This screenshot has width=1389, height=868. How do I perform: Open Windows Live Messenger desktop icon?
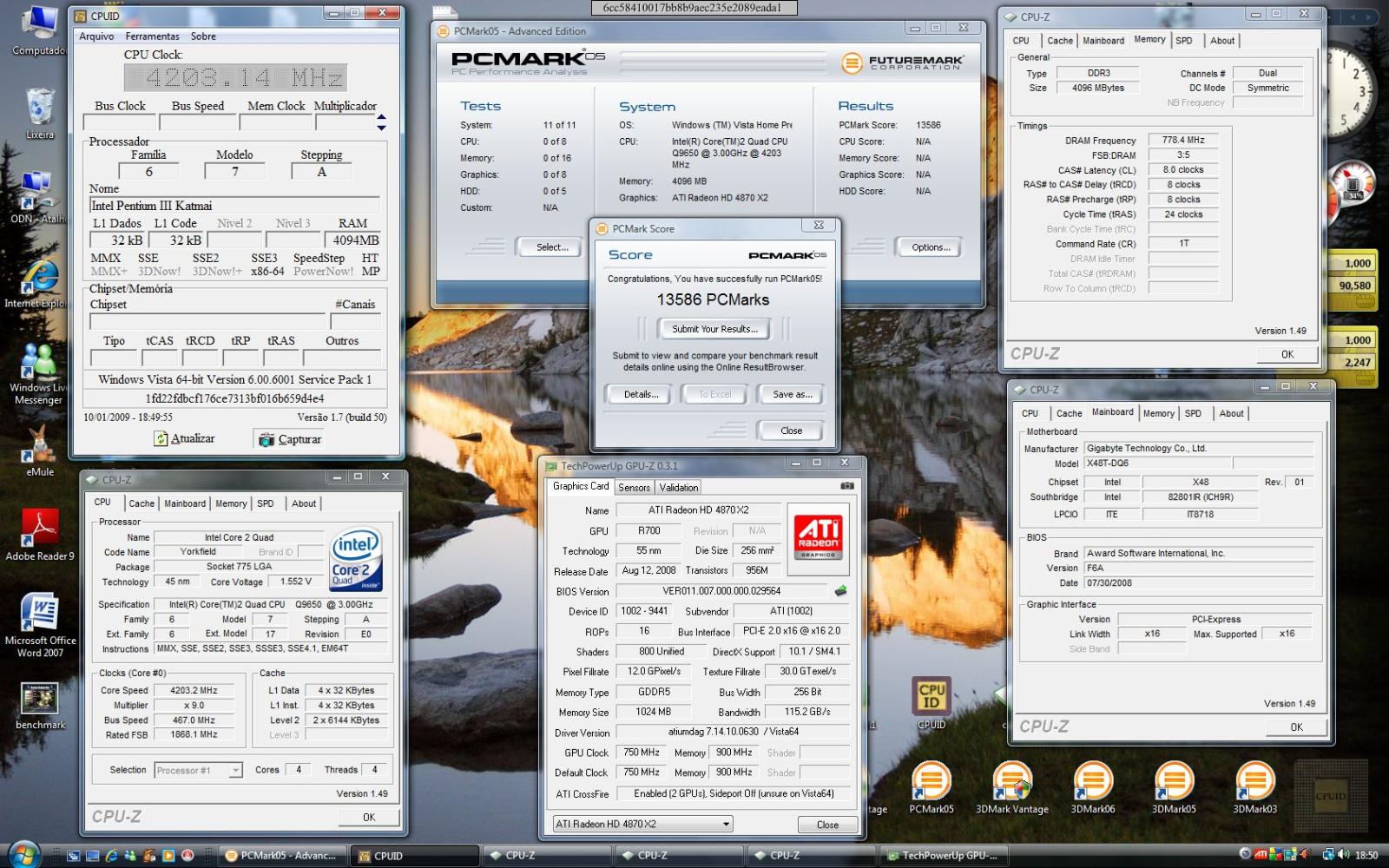(37, 375)
